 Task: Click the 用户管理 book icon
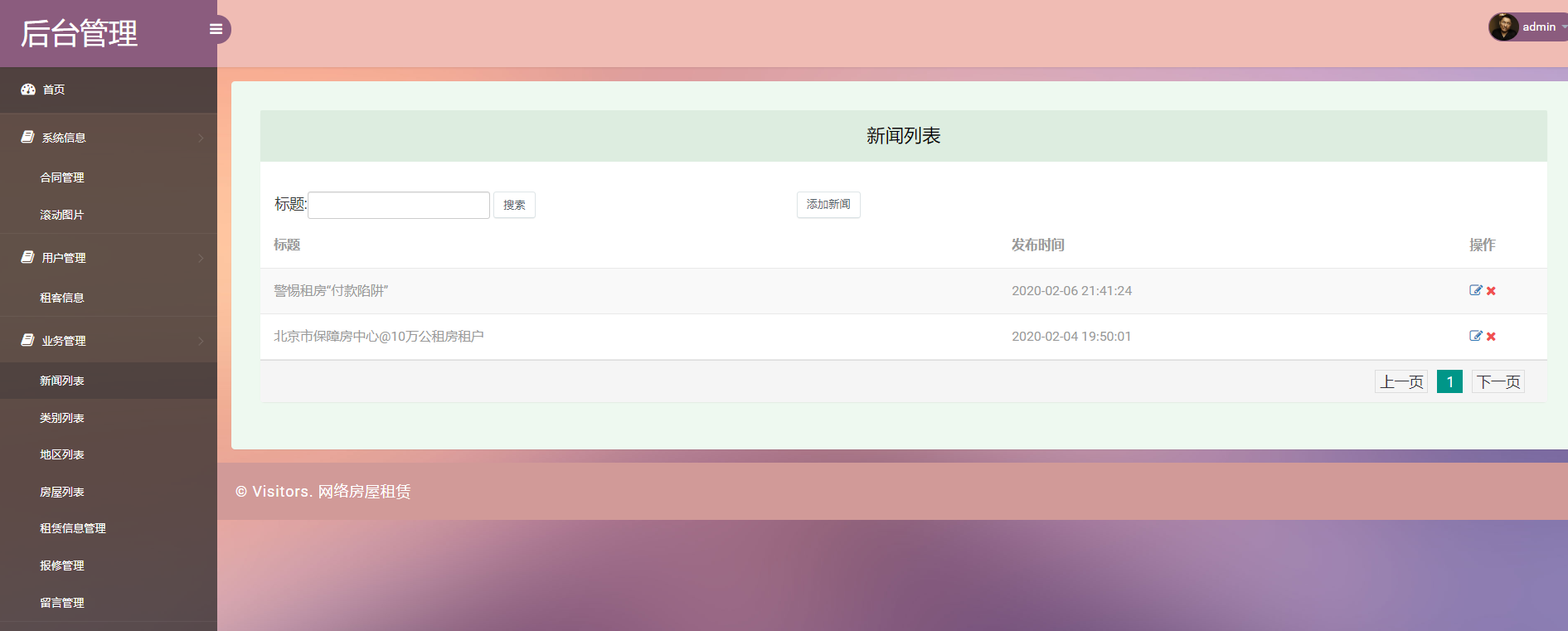point(27,257)
